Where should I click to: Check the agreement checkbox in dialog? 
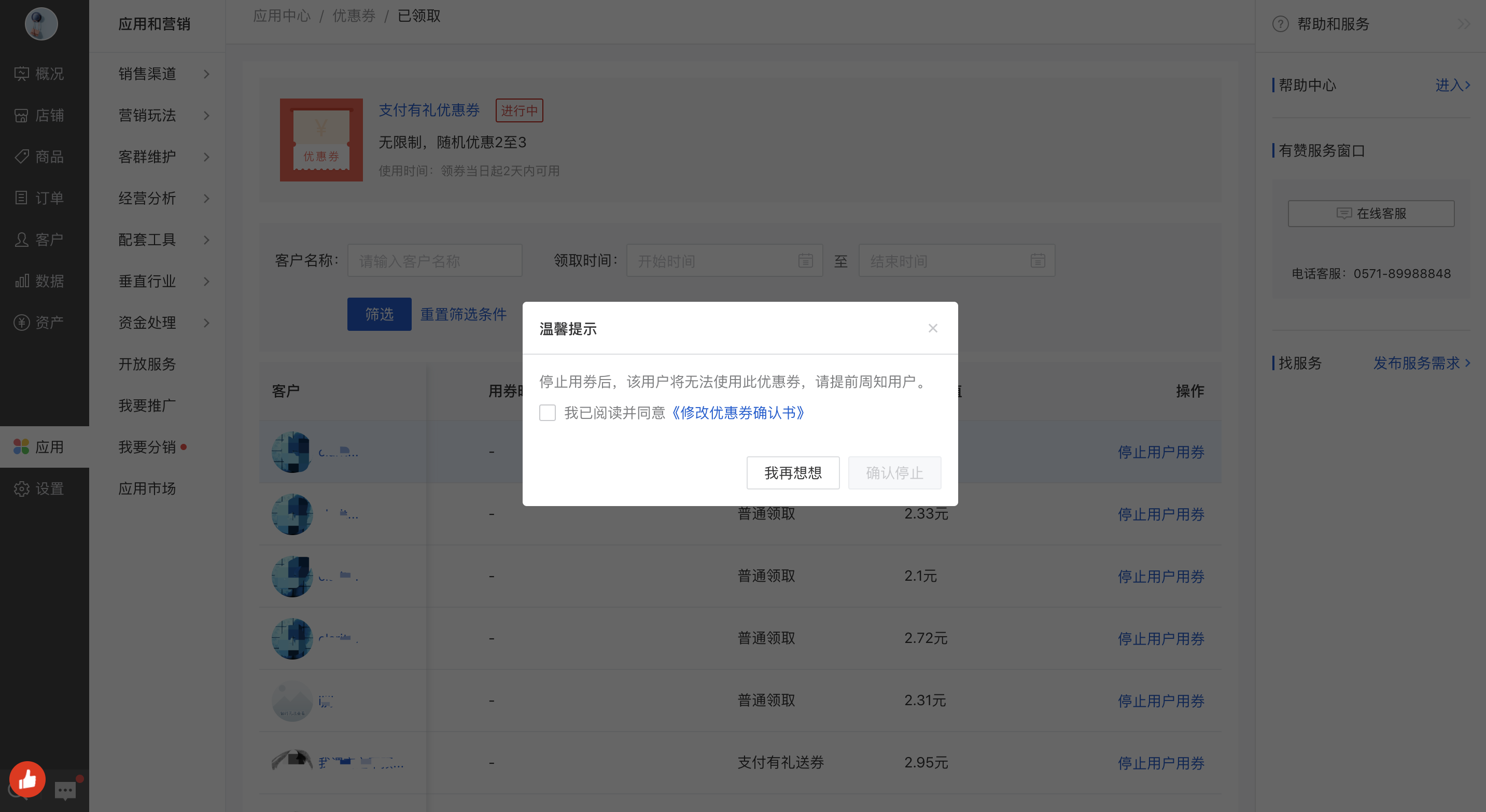click(x=547, y=412)
